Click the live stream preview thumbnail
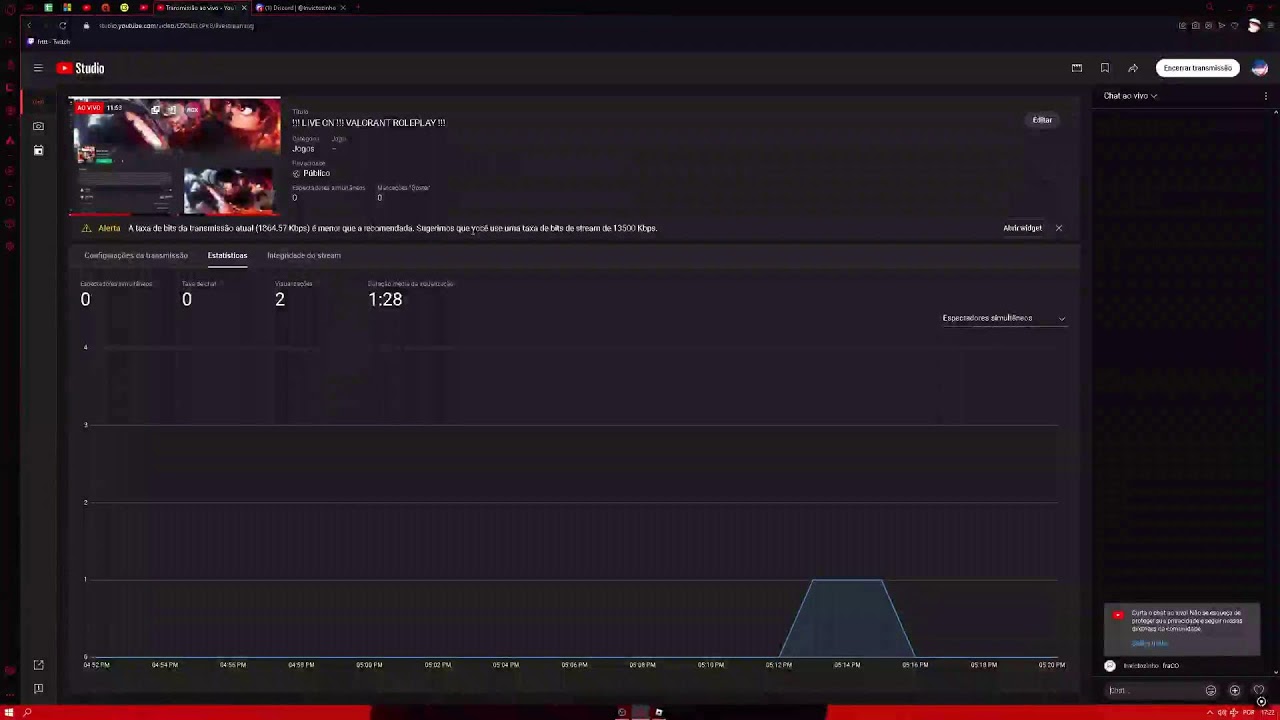 click(175, 156)
